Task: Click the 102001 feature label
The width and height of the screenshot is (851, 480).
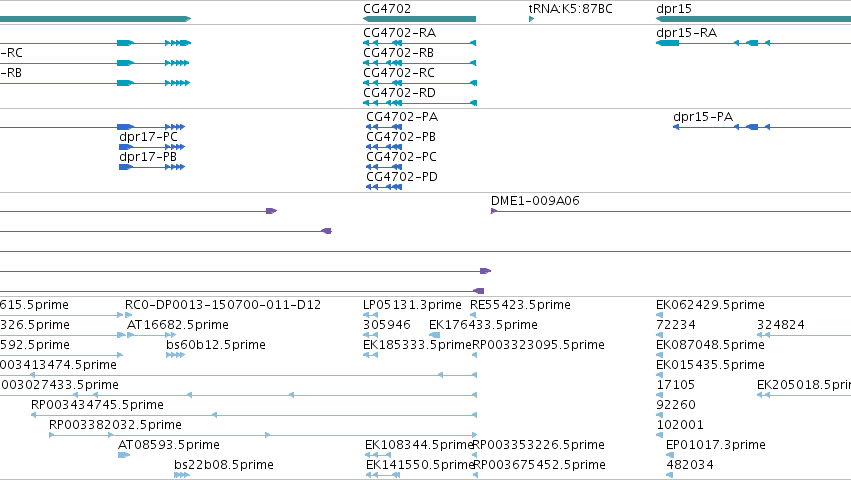Action: [x=680, y=425]
